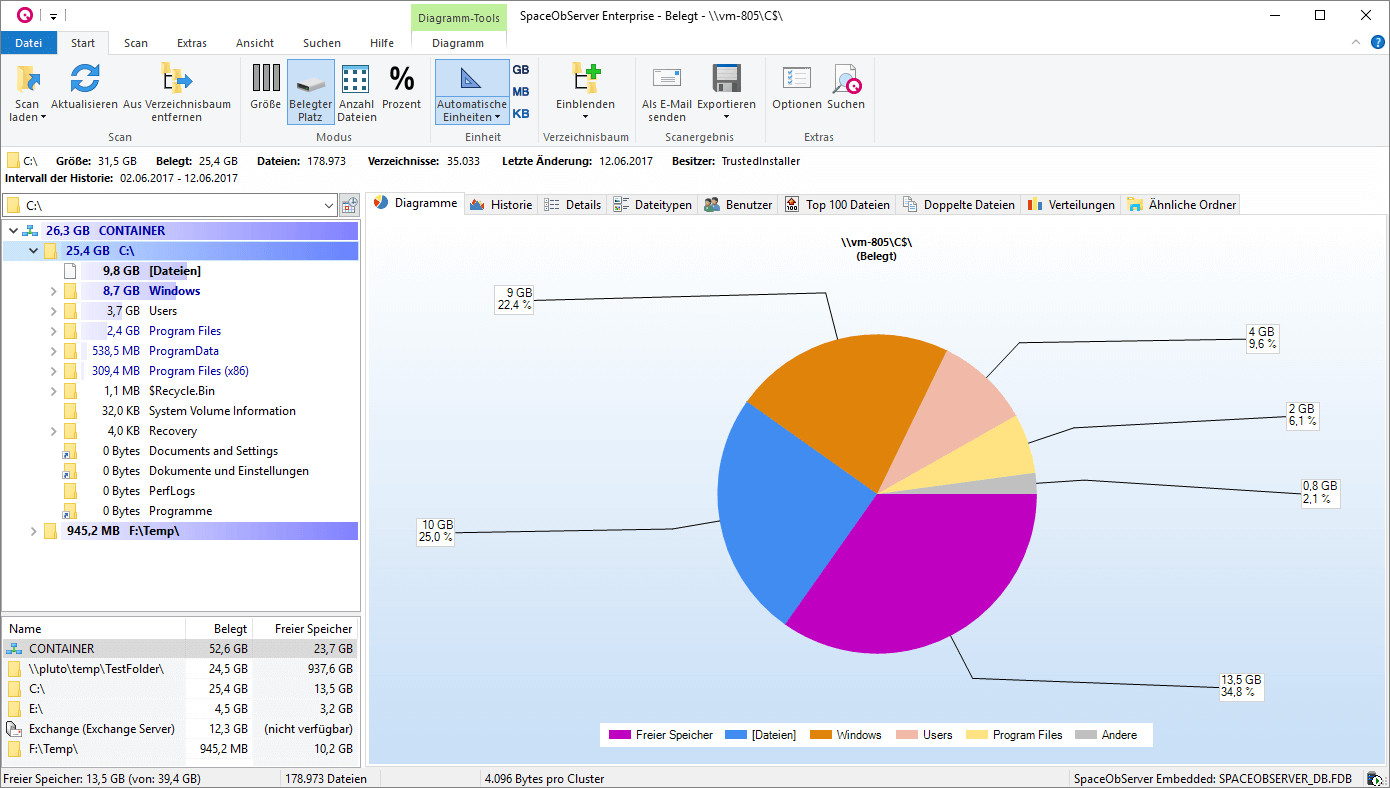This screenshot has height=788, width=1390.
Task: Collapse the C:\ tree node
Action: [x=33, y=251]
